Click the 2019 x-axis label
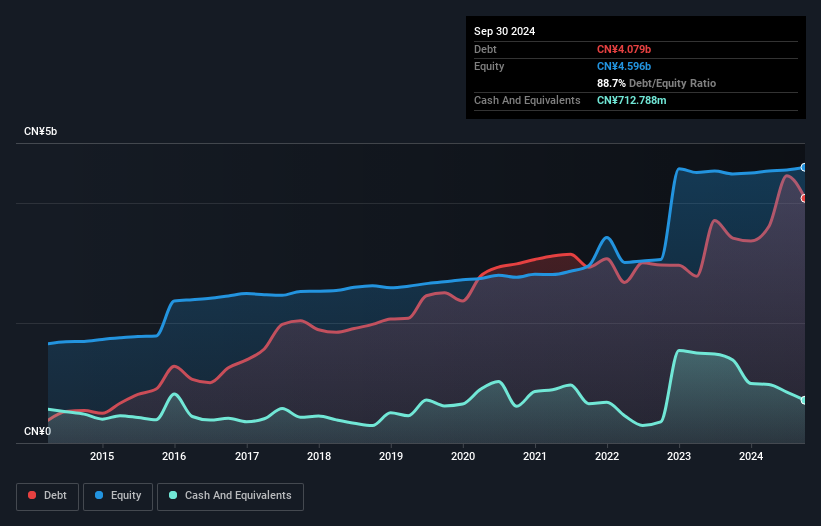 [x=391, y=456]
